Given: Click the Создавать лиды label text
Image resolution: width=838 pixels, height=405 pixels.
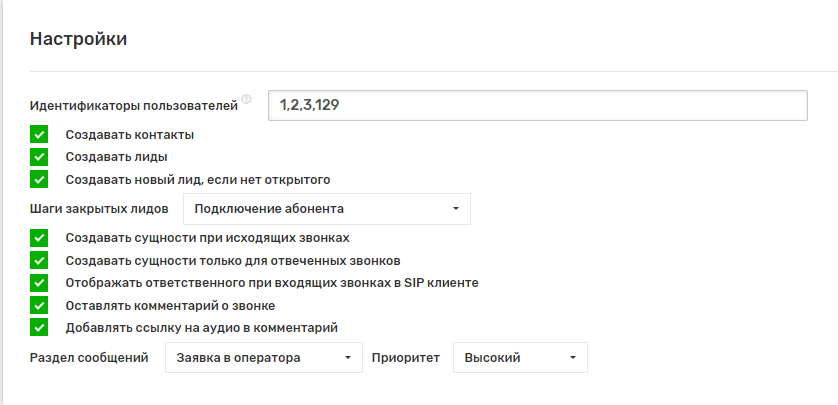Looking at the screenshot, I should (115, 157).
